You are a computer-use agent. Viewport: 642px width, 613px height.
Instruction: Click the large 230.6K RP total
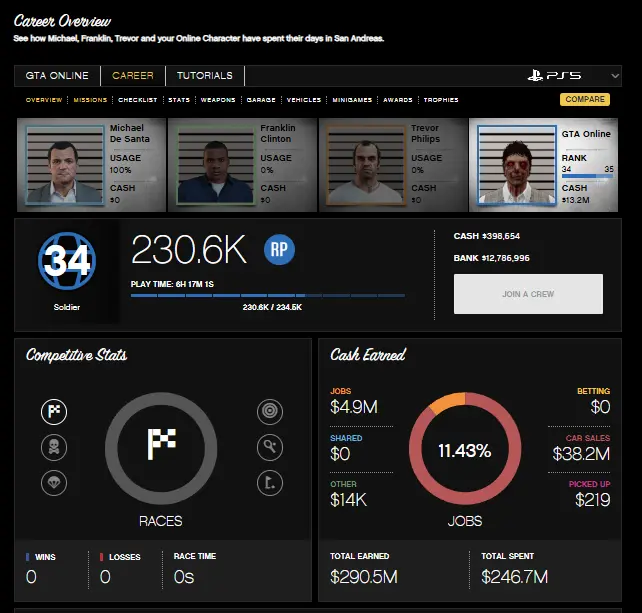(189, 249)
